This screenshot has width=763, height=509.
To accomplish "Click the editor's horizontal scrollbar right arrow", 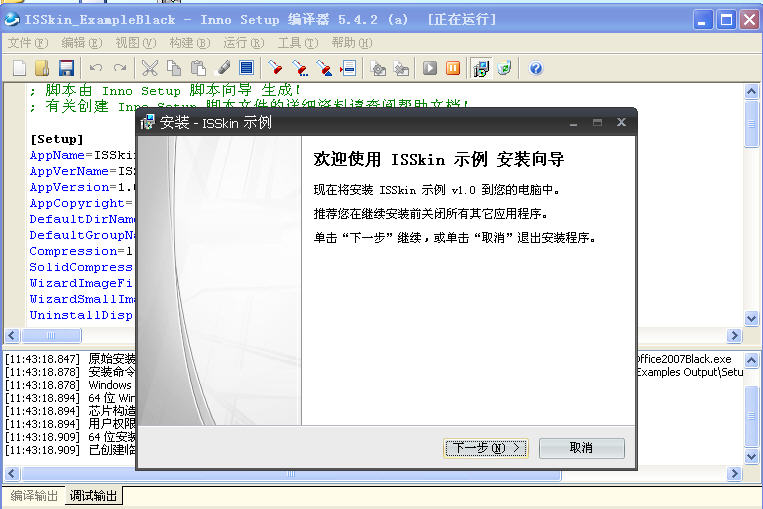I will [734, 336].
